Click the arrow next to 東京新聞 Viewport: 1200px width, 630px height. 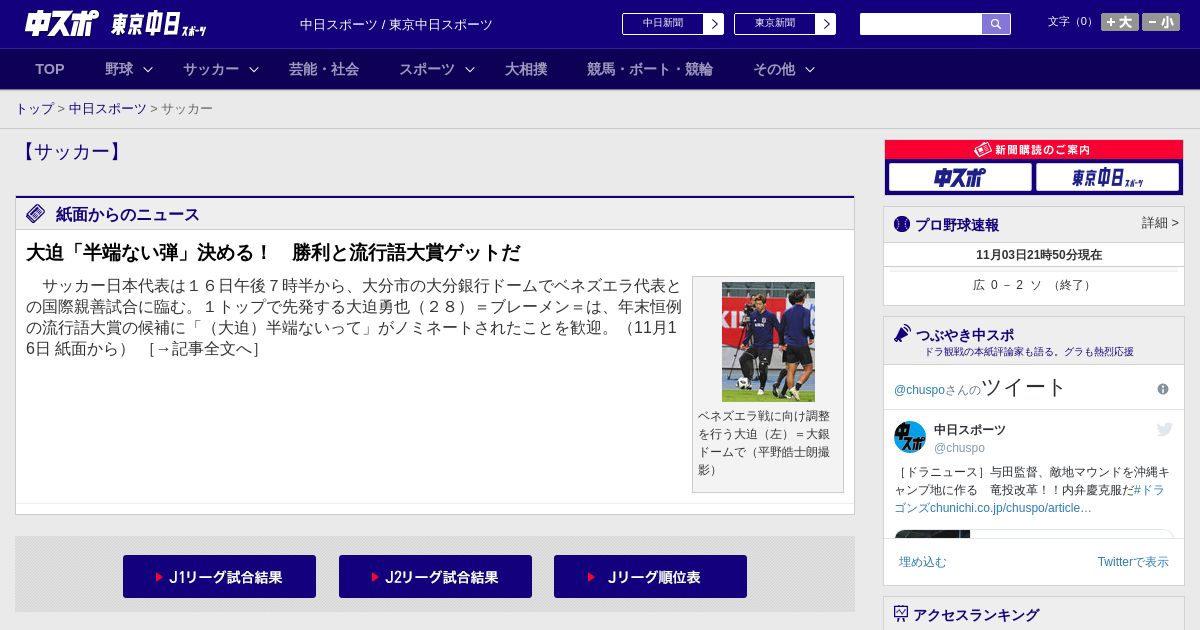coord(826,24)
